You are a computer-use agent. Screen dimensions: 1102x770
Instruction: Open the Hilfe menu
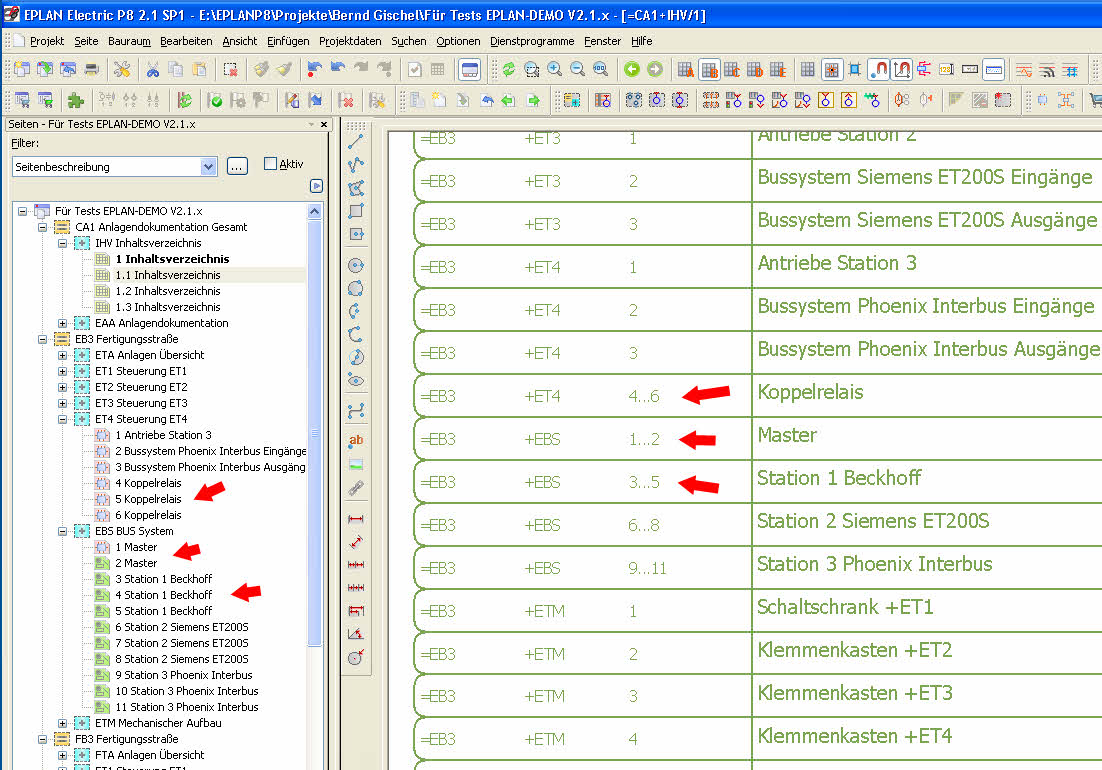[642, 41]
